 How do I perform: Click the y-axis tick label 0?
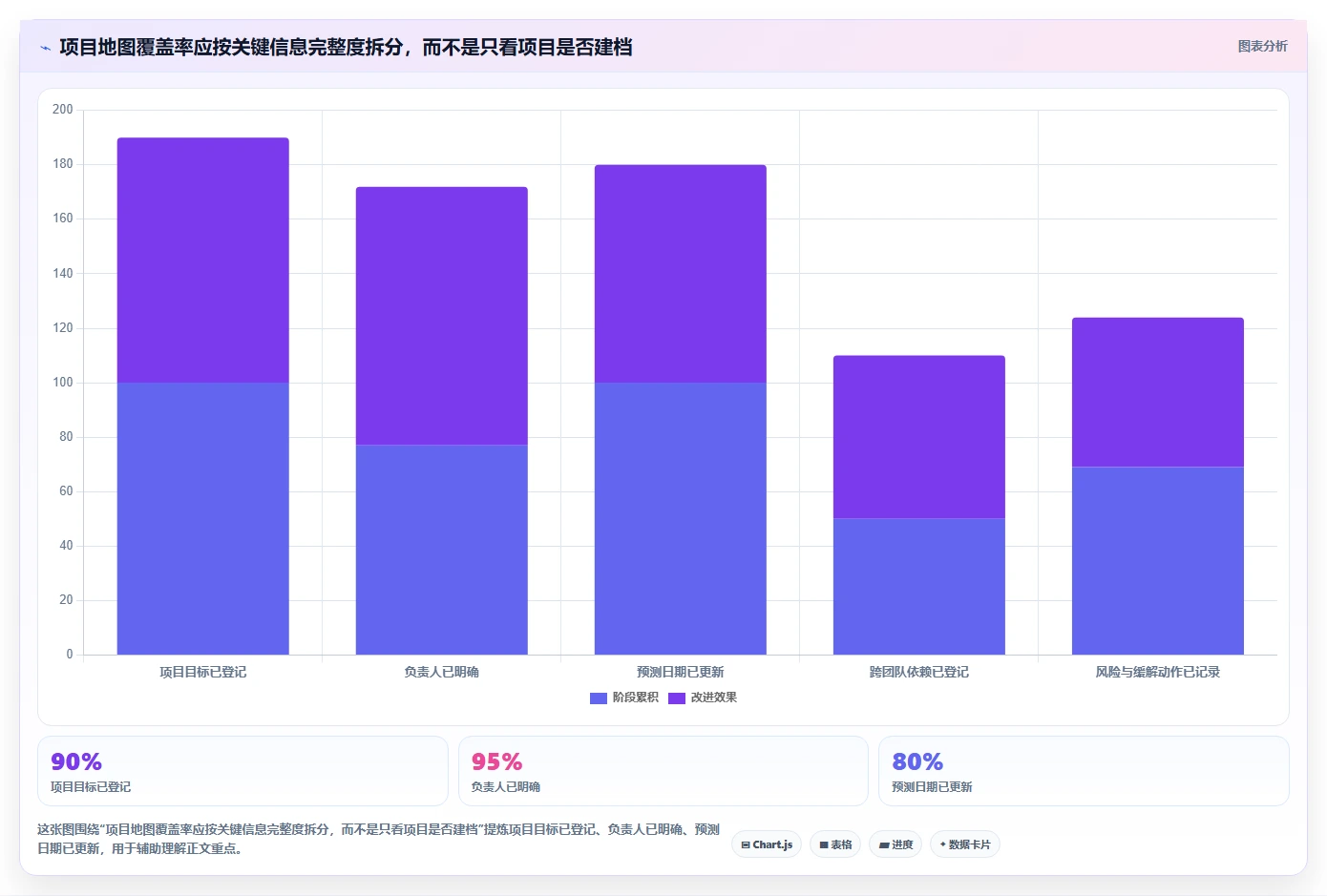(x=70, y=655)
